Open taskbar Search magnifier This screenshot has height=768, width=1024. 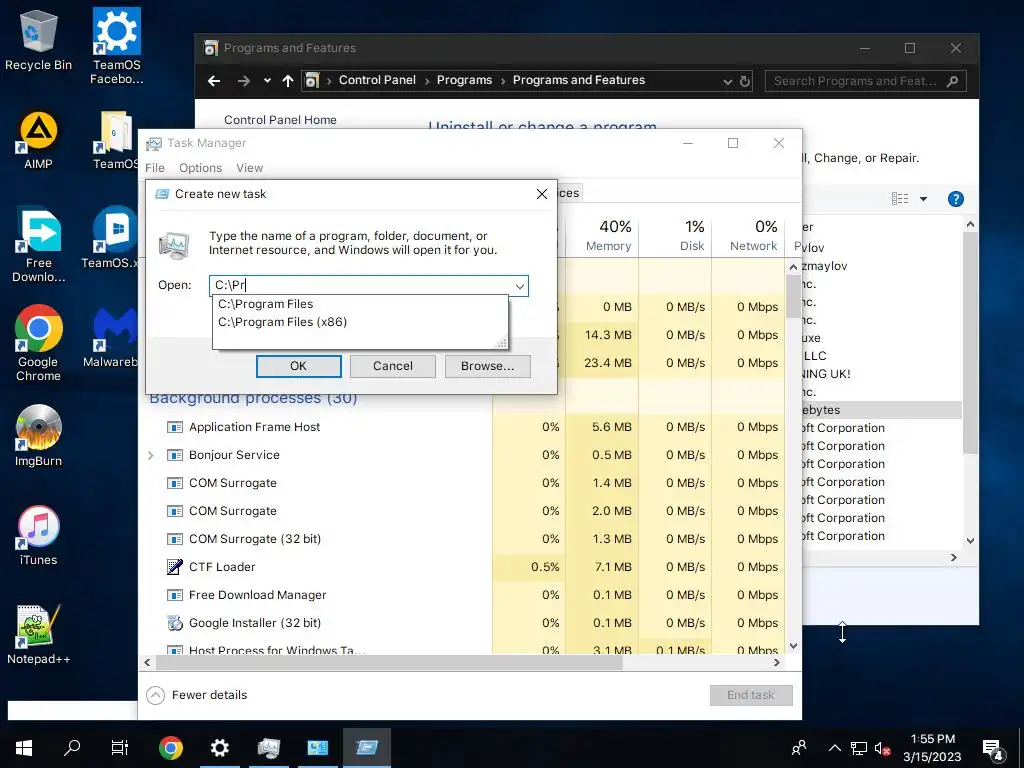(72, 748)
